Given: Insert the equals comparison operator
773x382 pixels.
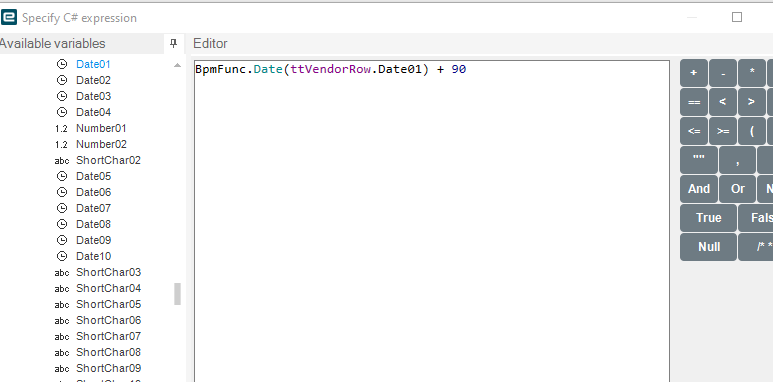Looking at the screenshot, I should (694, 102).
